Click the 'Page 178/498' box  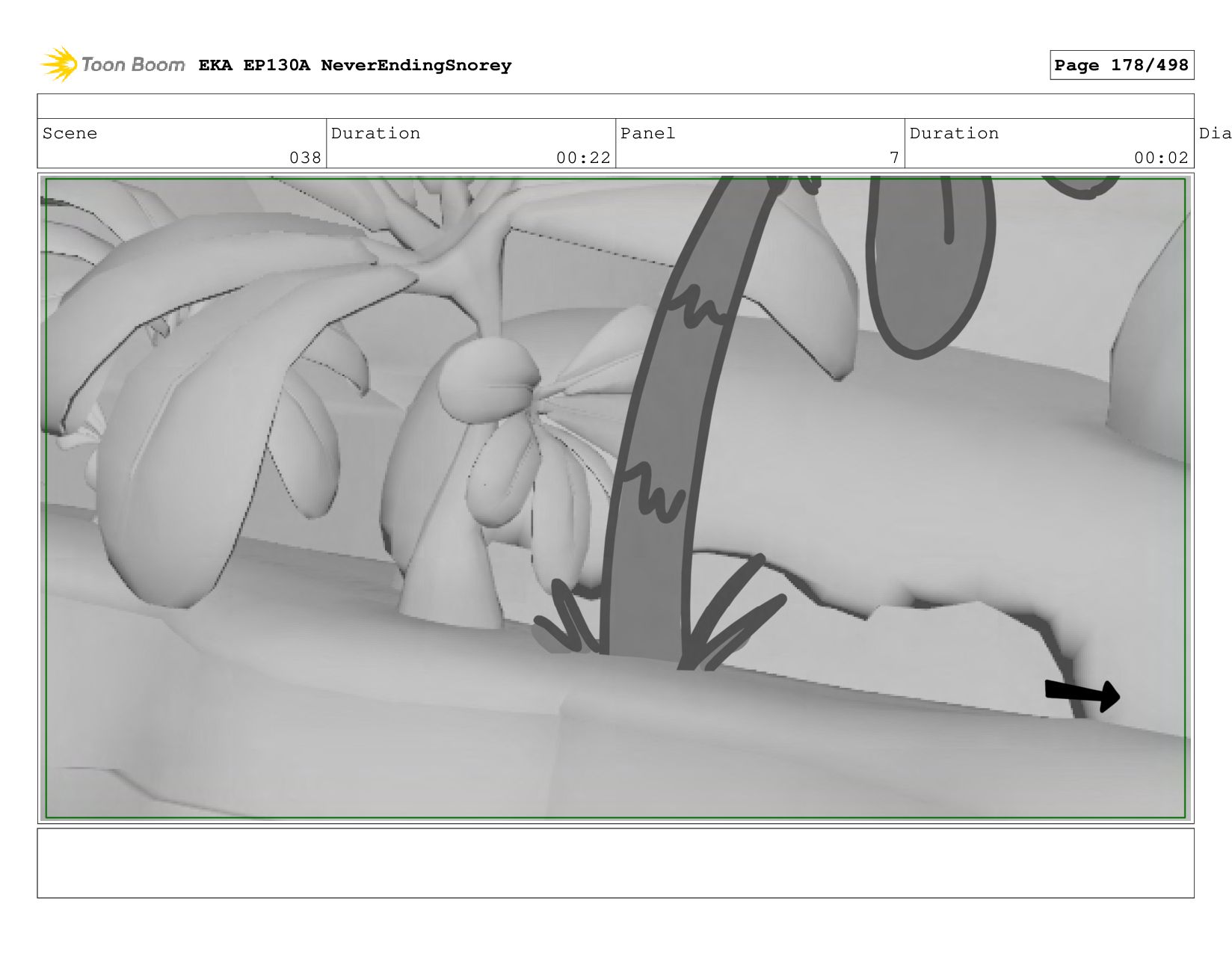click(x=1121, y=65)
